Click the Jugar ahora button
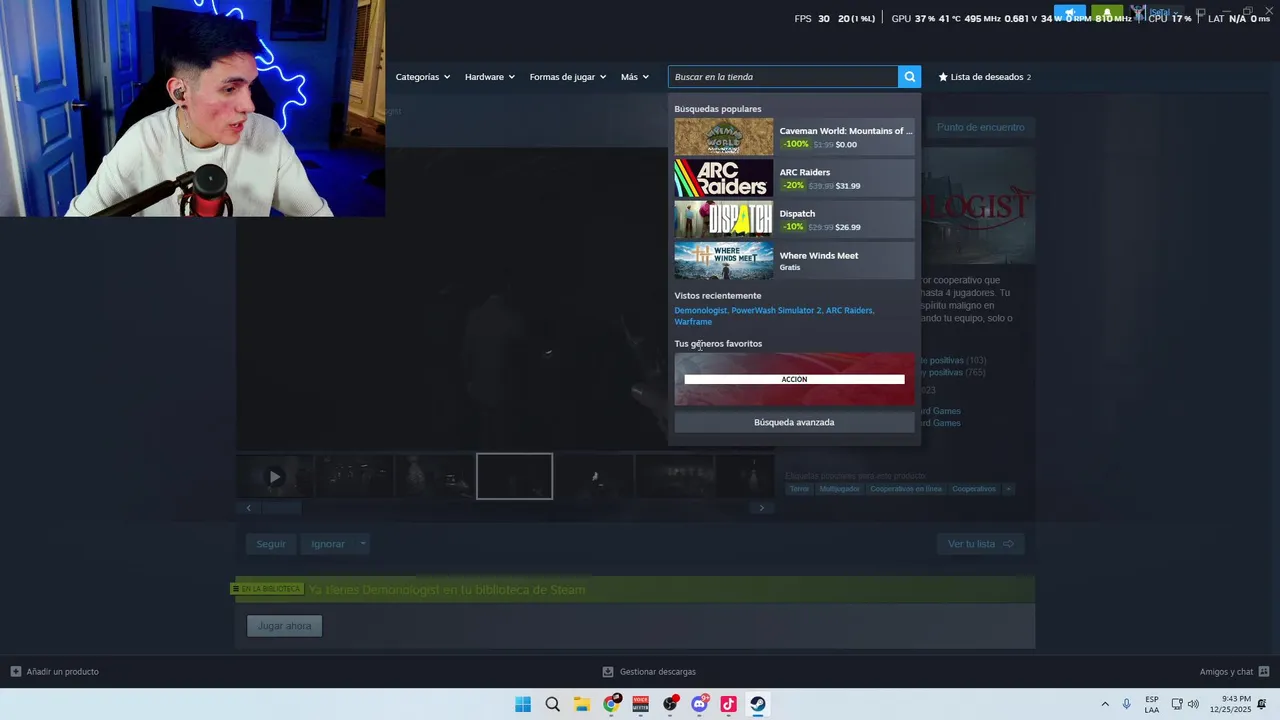This screenshot has width=1280, height=720. click(x=284, y=626)
